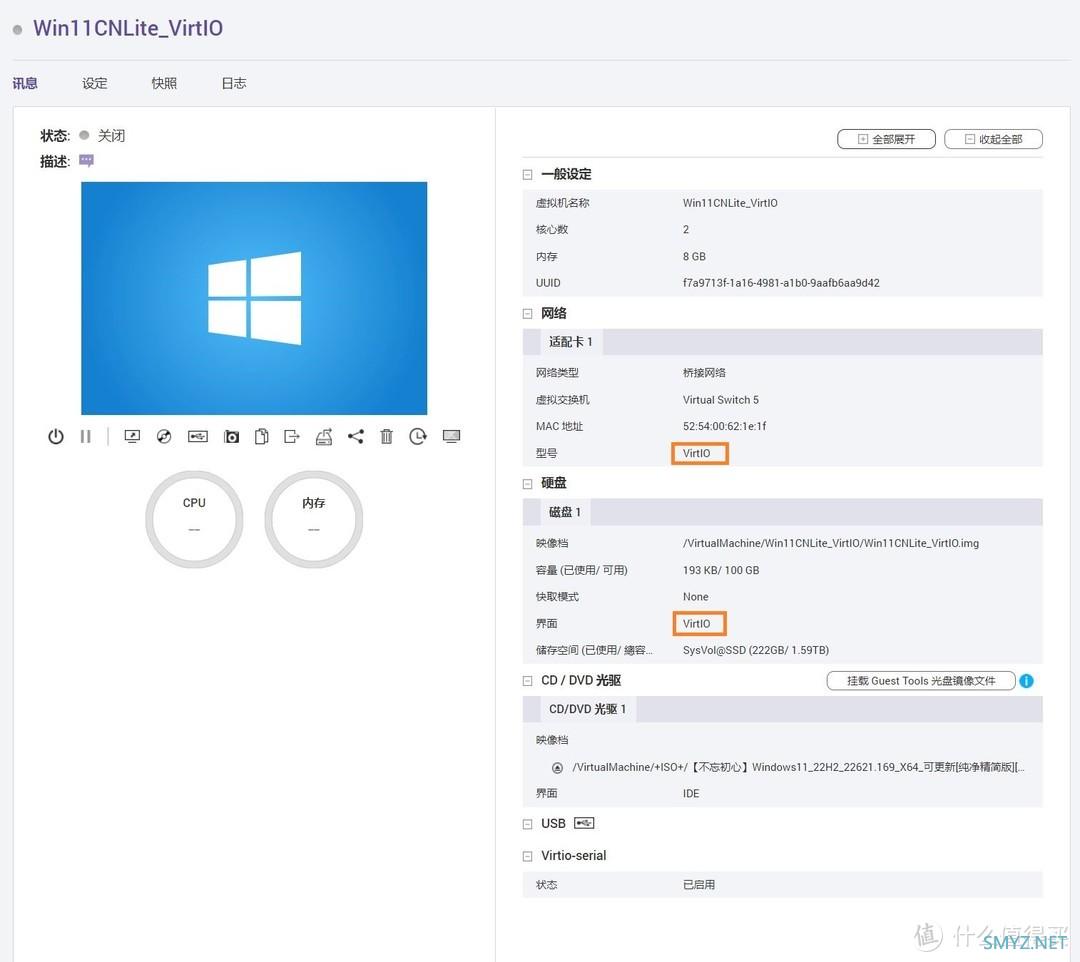
Task: Click the pause VM icon
Action: click(x=85, y=437)
